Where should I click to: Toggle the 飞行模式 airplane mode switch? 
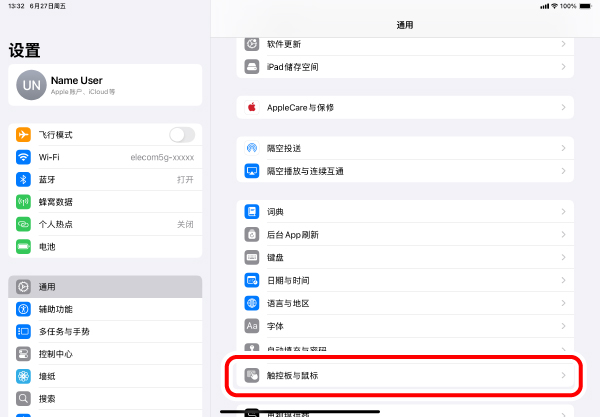[182, 135]
